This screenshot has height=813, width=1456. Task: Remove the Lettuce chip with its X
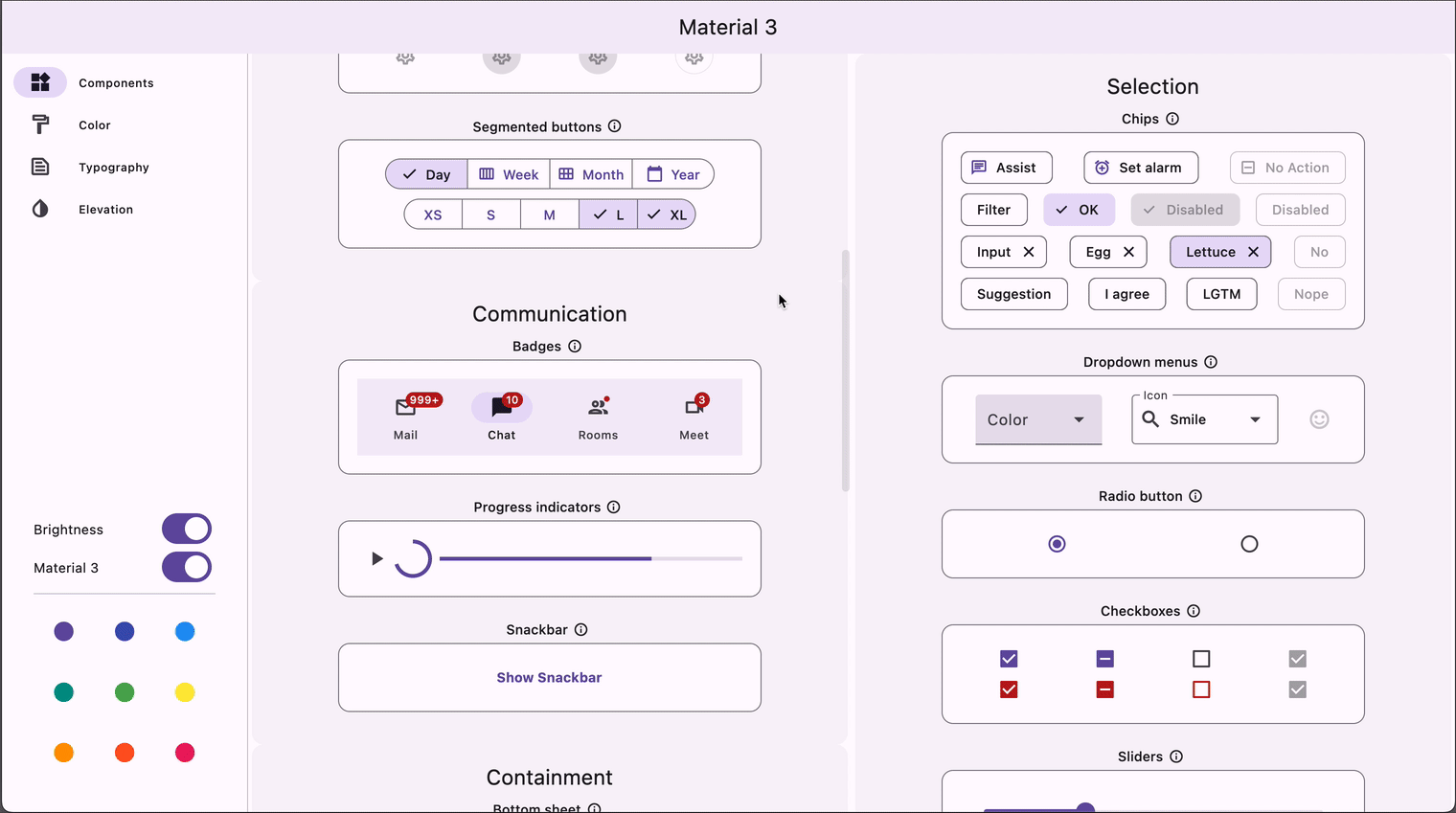pyautogui.click(x=1253, y=252)
